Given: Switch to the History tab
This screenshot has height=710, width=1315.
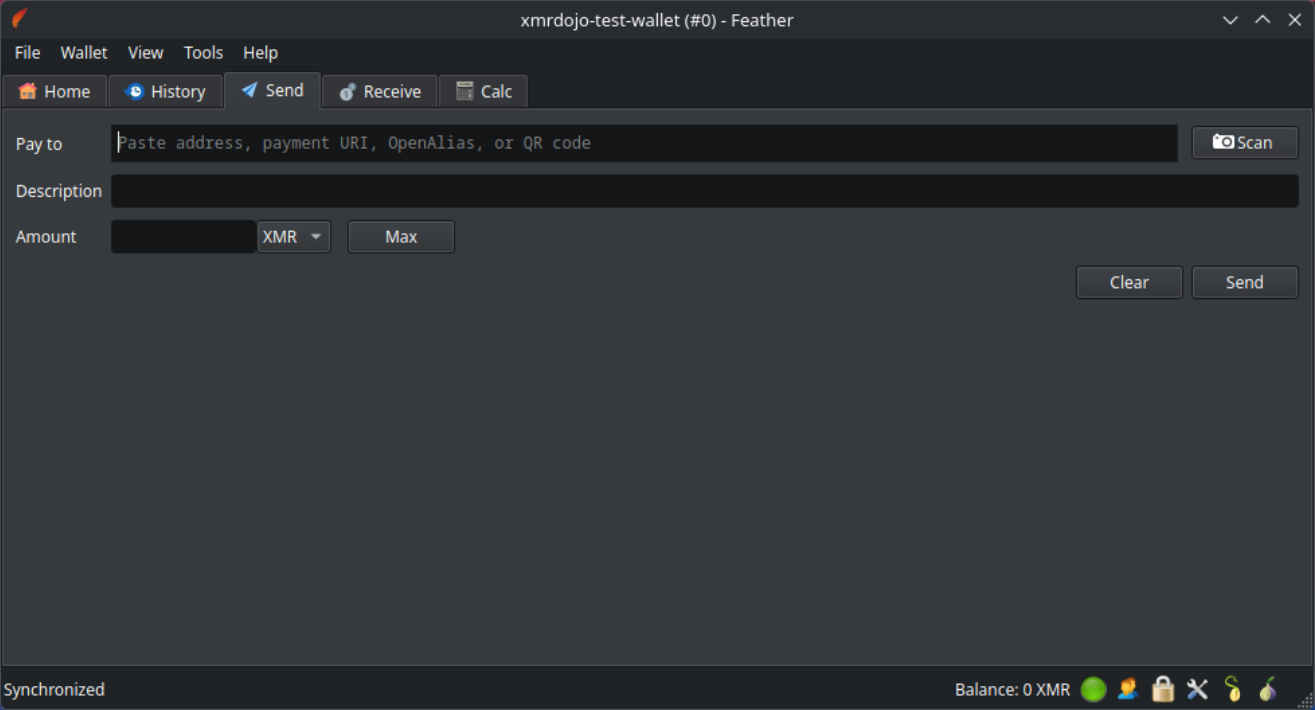Looking at the screenshot, I should [x=165, y=91].
